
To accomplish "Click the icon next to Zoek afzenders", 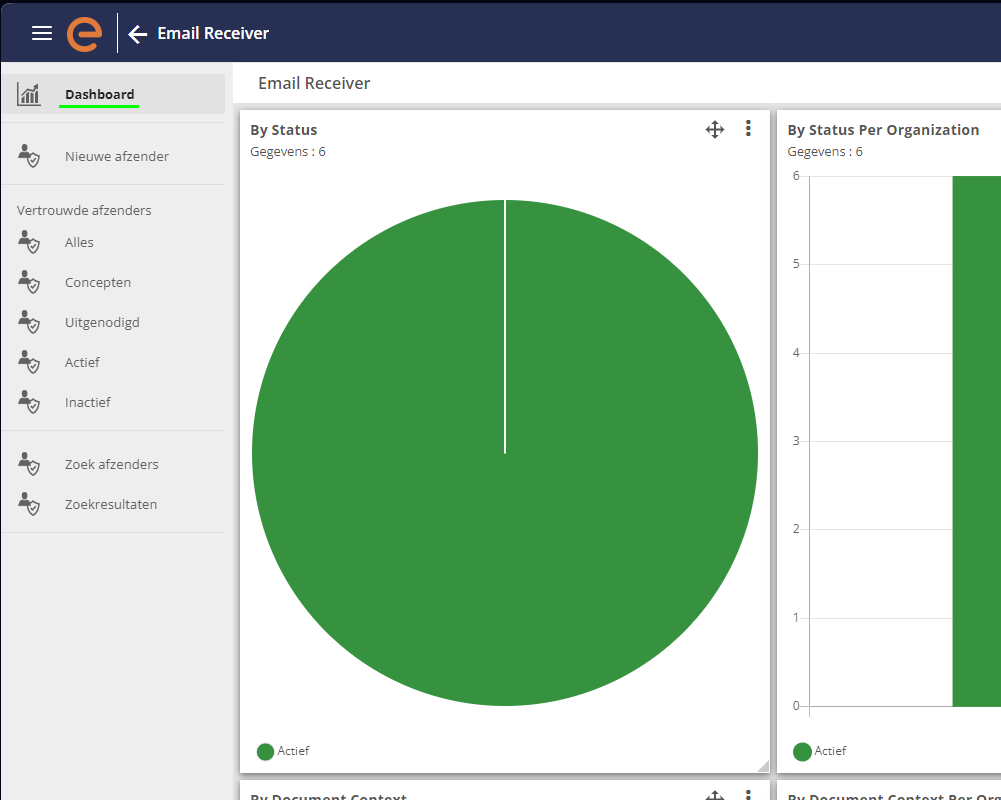I will pos(29,464).
